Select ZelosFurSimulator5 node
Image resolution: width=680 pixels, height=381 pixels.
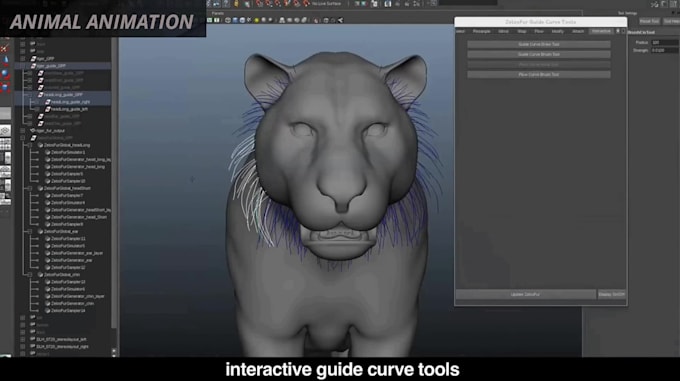[x=68, y=246]
